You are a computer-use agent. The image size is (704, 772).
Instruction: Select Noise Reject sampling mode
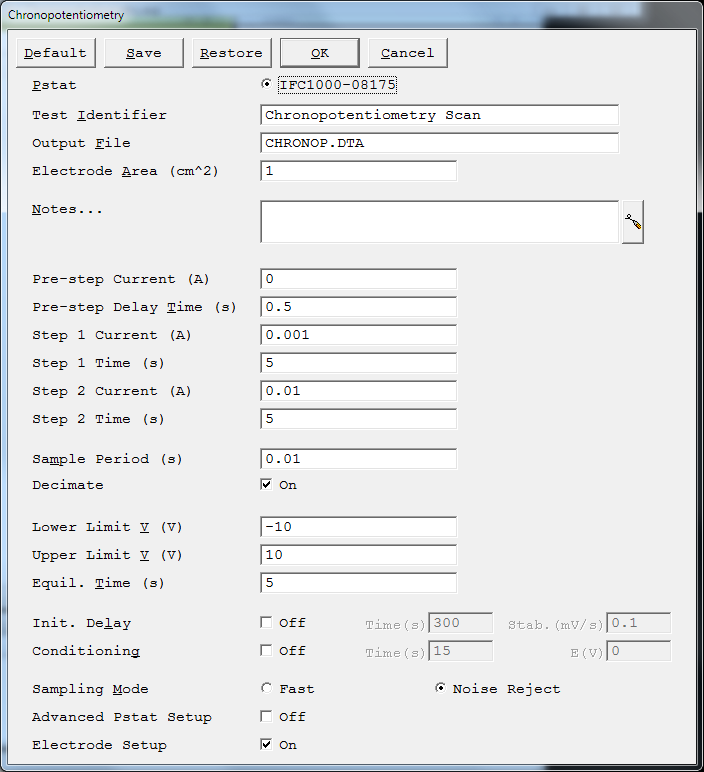(x=441, y=688)
